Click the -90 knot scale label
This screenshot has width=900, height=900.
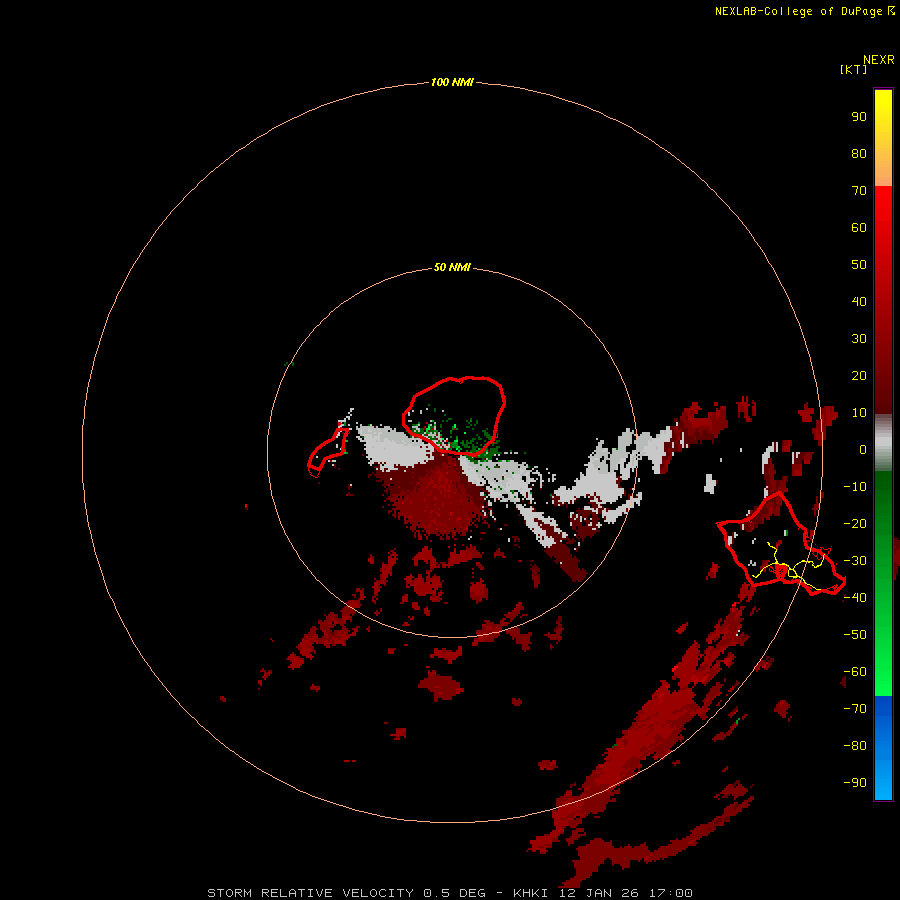[x=855, y=782]
